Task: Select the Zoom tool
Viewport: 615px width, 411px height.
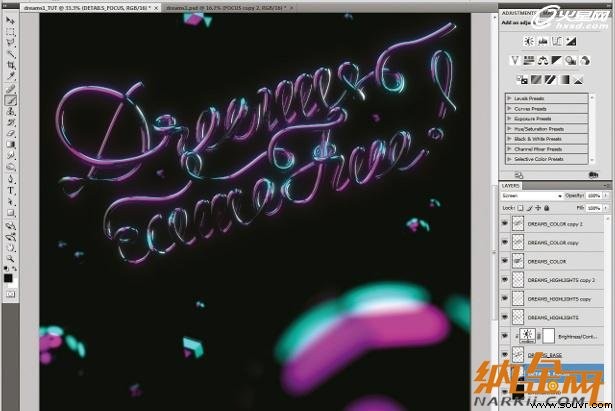Action: coord(11,258)
